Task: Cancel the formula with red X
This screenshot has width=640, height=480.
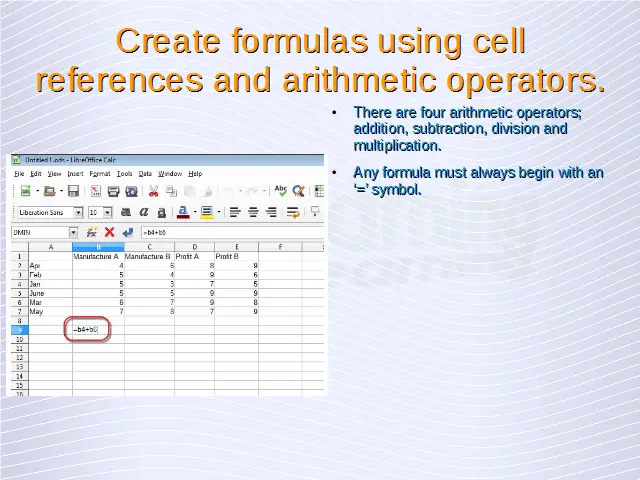Action: point(109,232)
